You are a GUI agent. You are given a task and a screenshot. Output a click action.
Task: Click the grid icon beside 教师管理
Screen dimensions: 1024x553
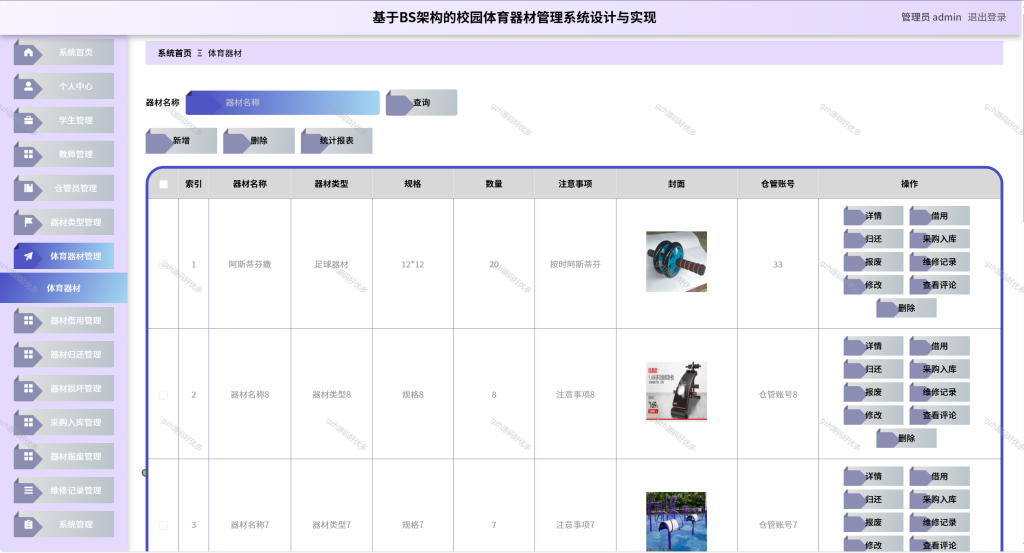point(28,154)
